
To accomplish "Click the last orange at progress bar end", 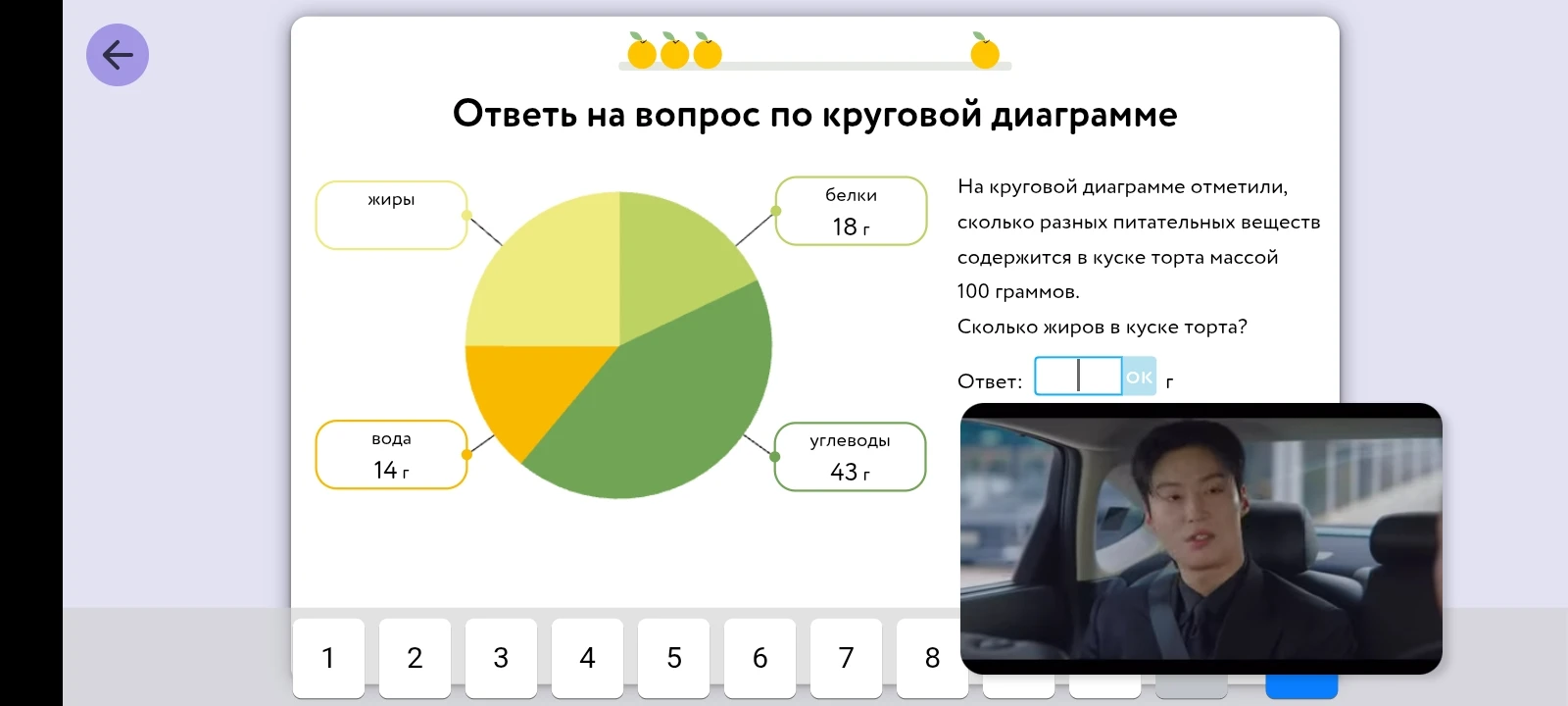I will 985,51.
